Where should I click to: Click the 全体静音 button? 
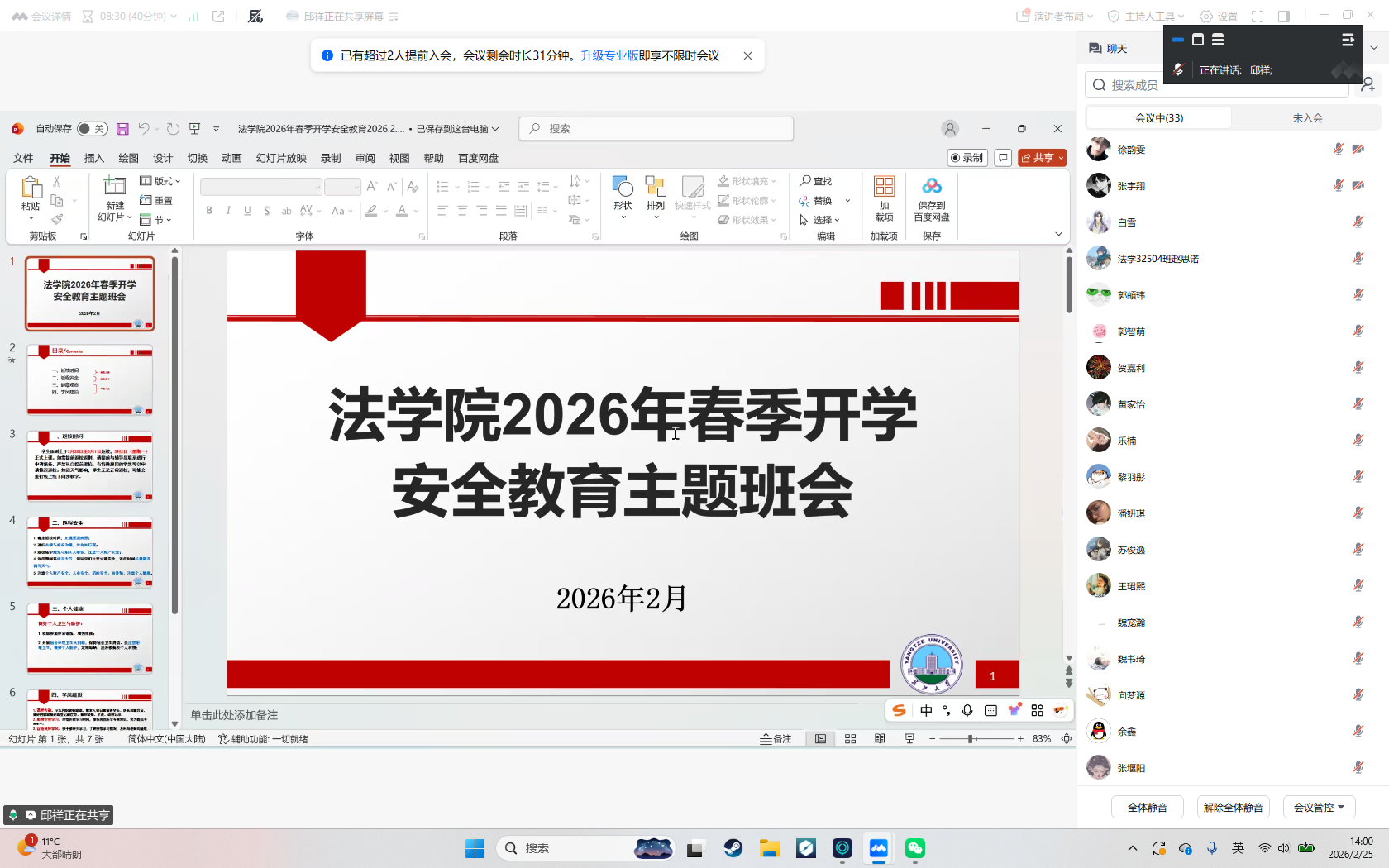pyautogui.click(x=1147, y=808)
